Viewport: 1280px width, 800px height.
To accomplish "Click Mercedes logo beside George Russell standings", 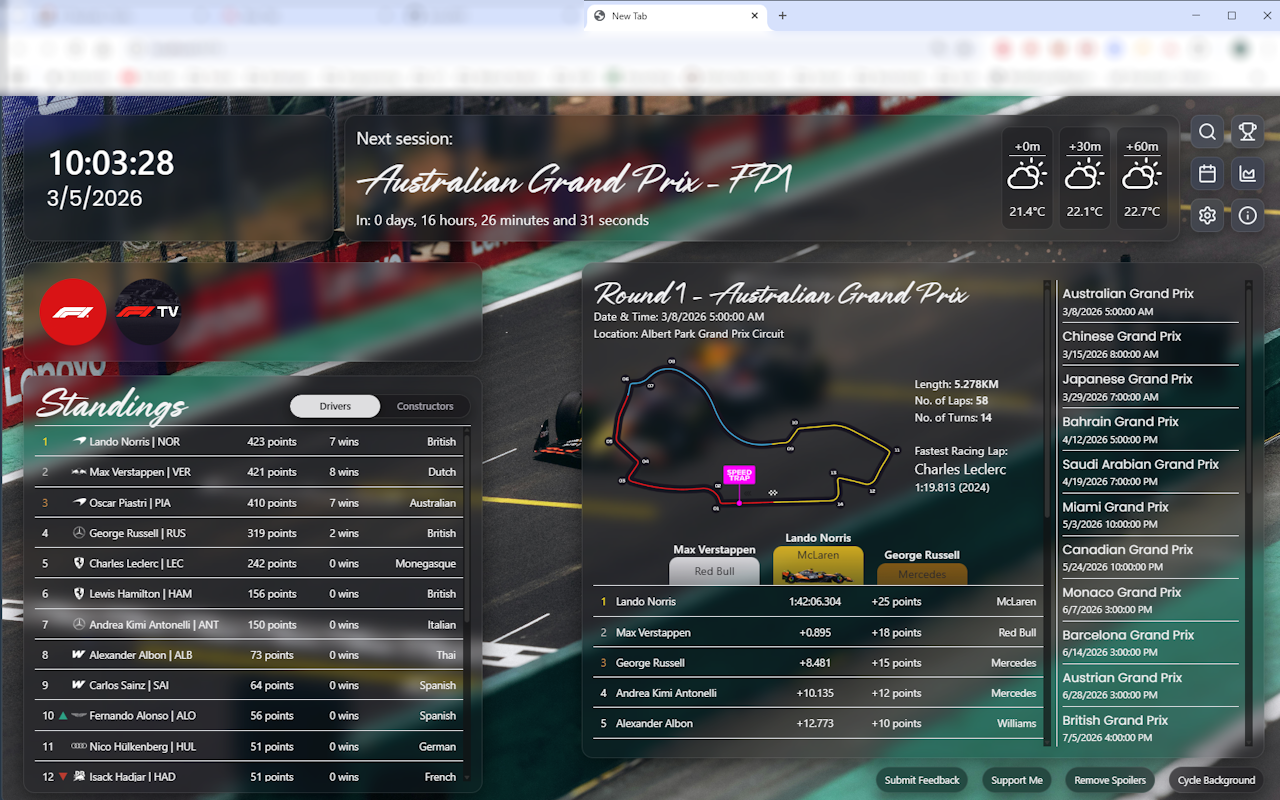I will (x=79, y=533).
